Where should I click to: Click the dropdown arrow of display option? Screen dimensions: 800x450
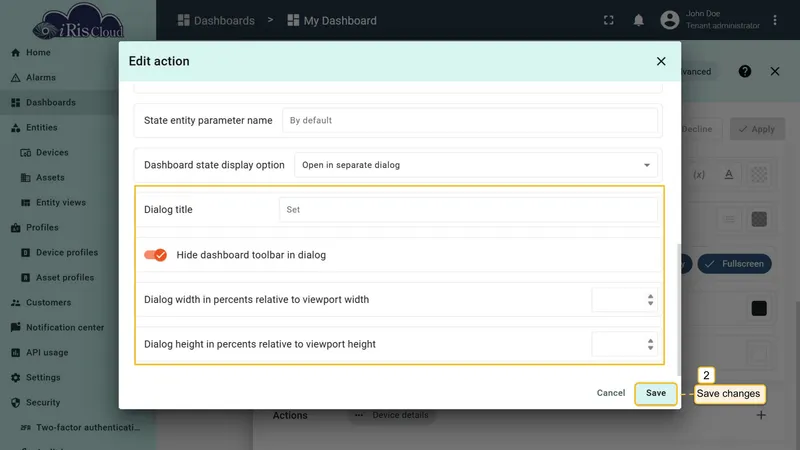pyautogui.click(x=646, y=165)
